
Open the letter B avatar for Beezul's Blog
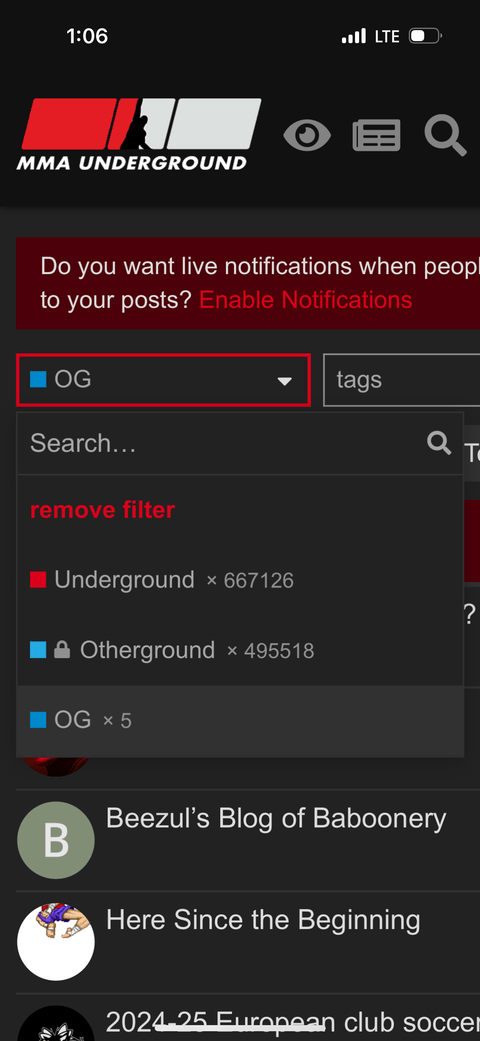tap(56, 840)
